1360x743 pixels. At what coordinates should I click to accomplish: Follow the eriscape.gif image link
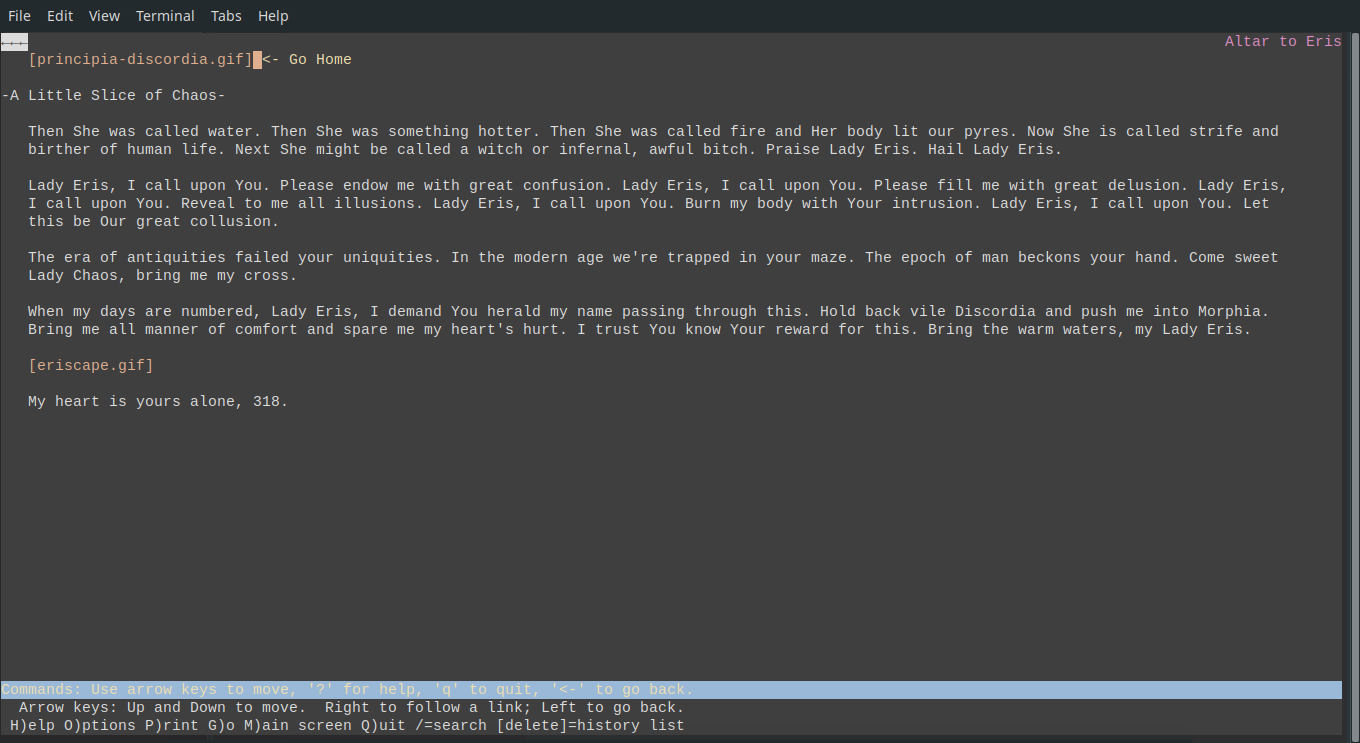point(91,366)
